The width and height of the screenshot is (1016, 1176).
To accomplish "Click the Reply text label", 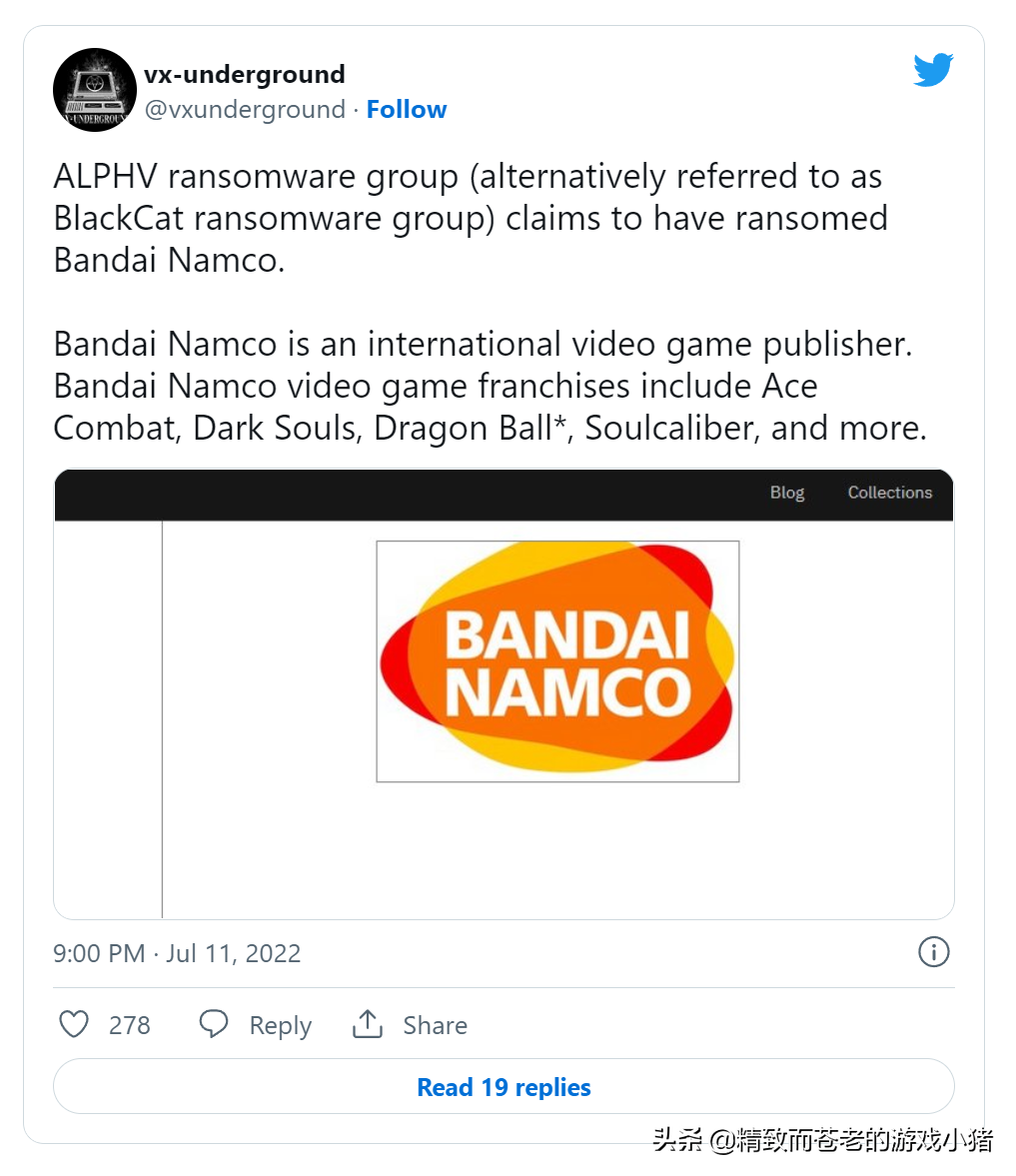I will 280,1026.
